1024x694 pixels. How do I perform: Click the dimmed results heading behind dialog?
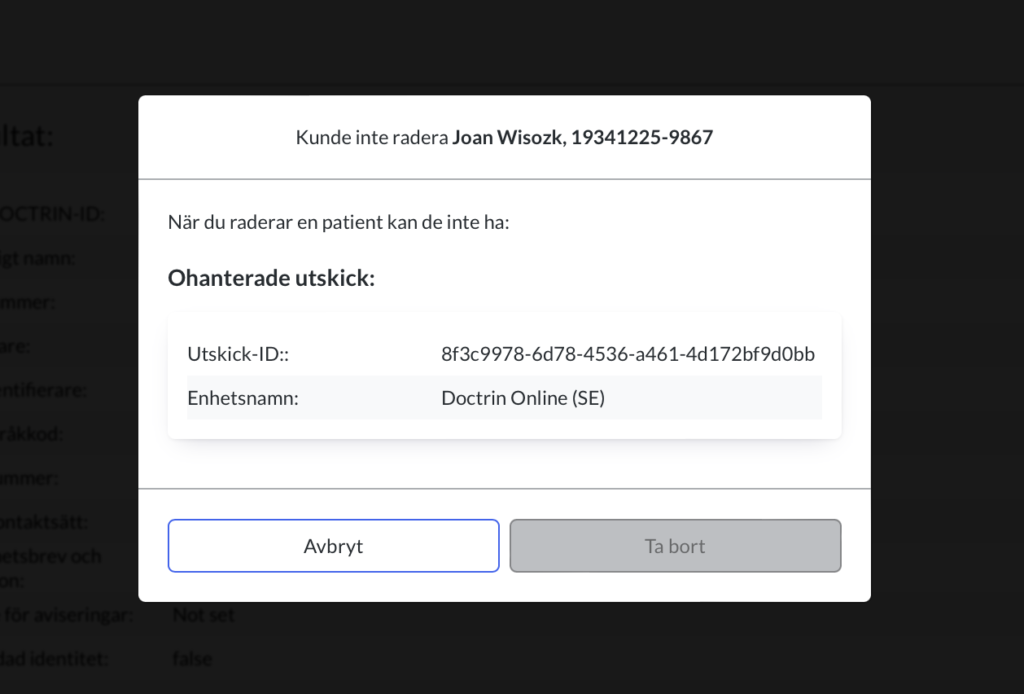tap(26, 136)
